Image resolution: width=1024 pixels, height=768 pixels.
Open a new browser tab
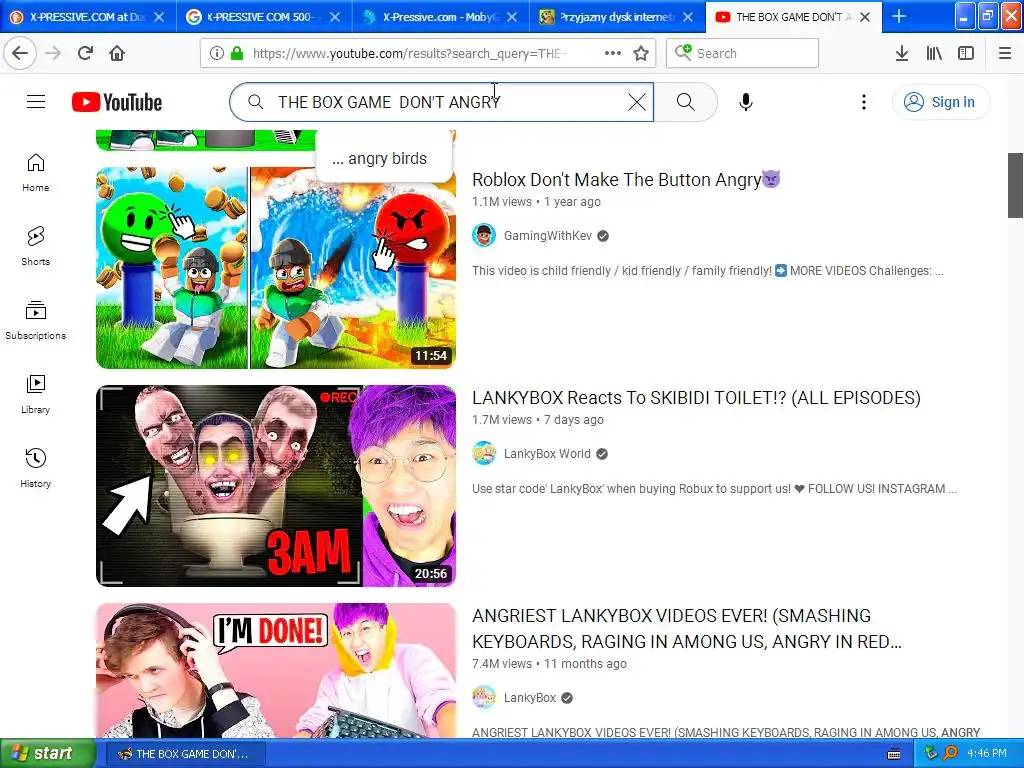pyautogui.click(x=899, y=16)
